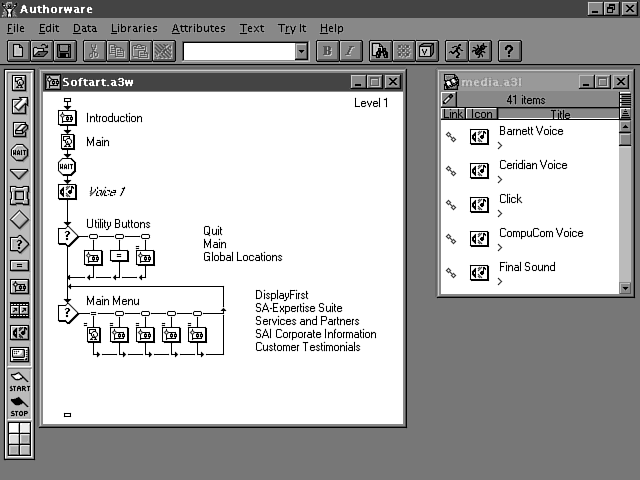Expand the Click item comment arrow

(500, 213)
